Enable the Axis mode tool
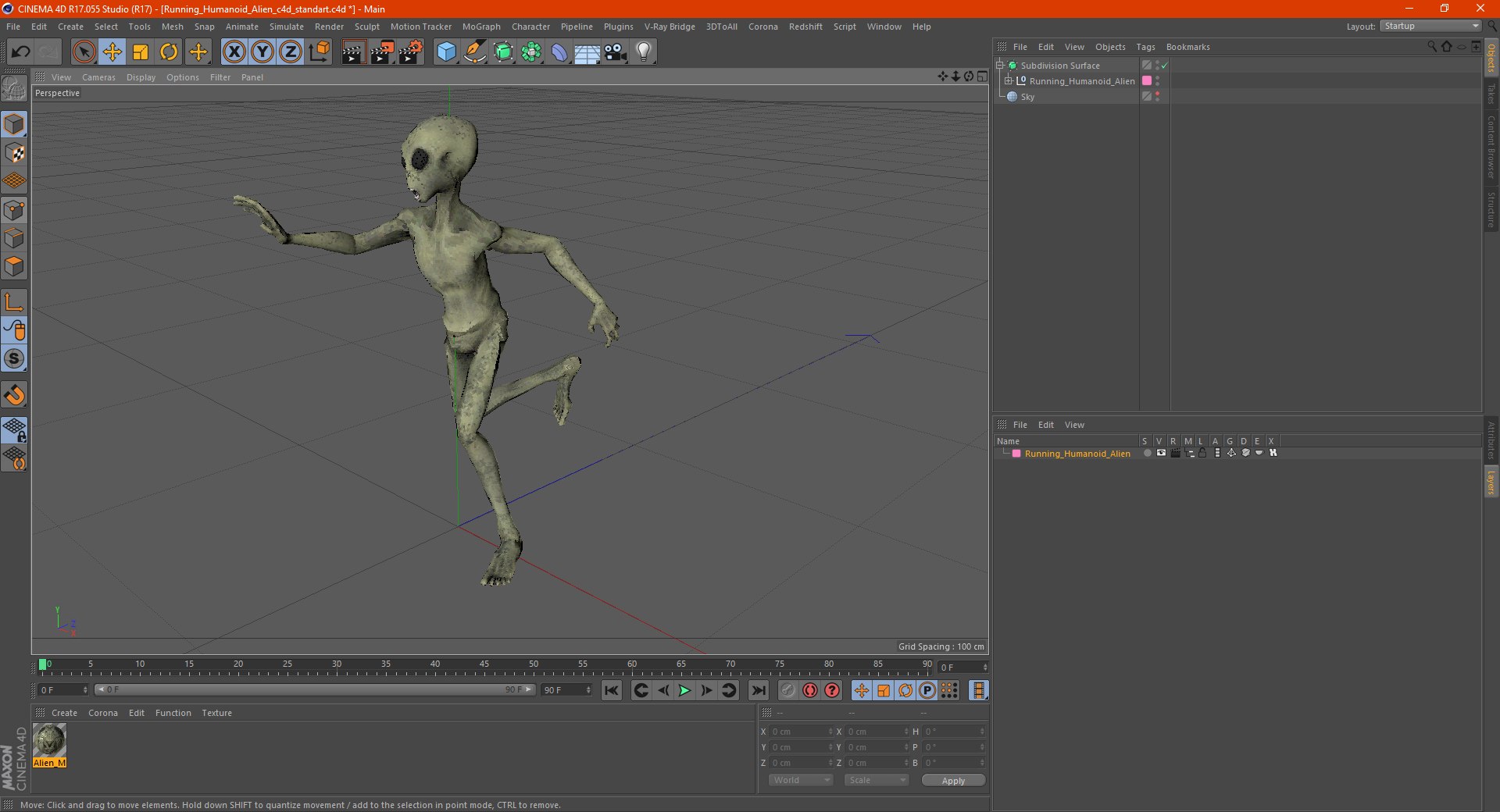Viewport: 1500px width, 812px height. [x=14, y=302]
